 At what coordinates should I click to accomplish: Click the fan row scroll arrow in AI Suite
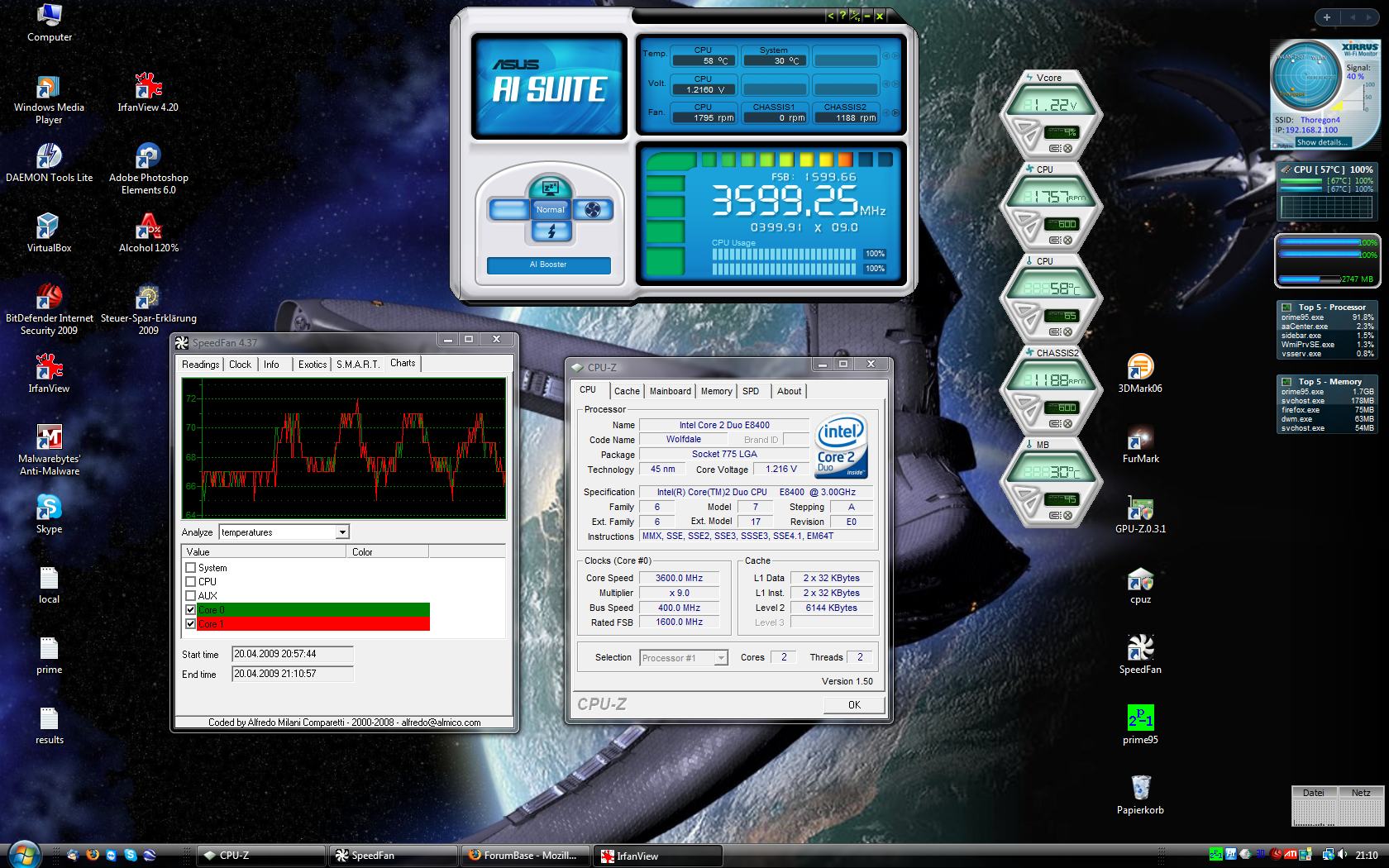(x=894, y=113)
